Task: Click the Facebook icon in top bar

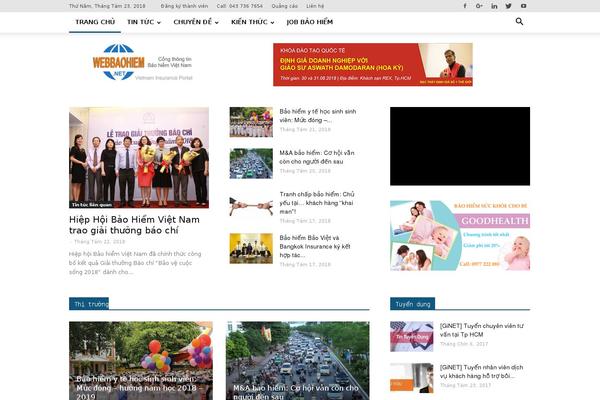Action: click(x=464, y=5)
